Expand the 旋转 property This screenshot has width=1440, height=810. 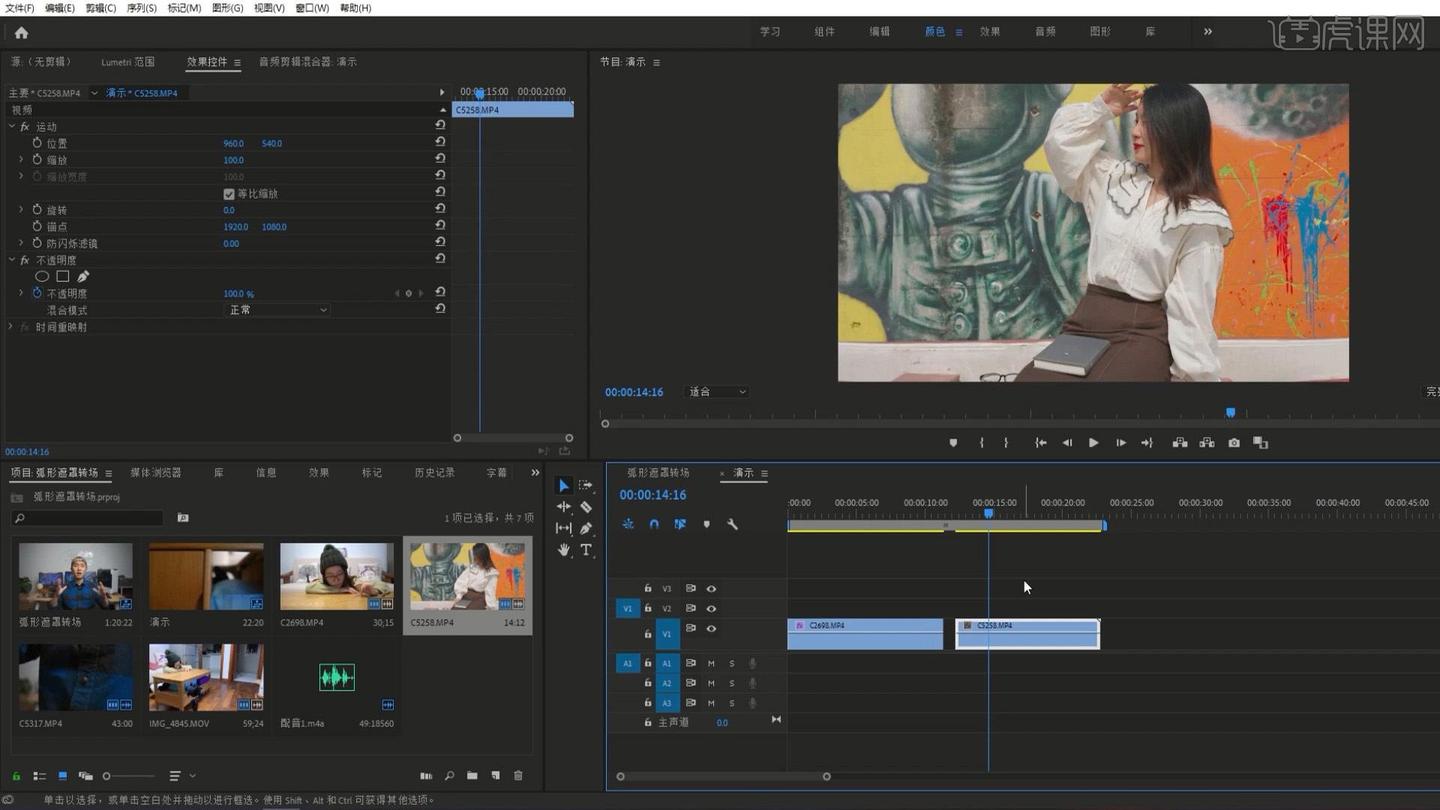21,210
